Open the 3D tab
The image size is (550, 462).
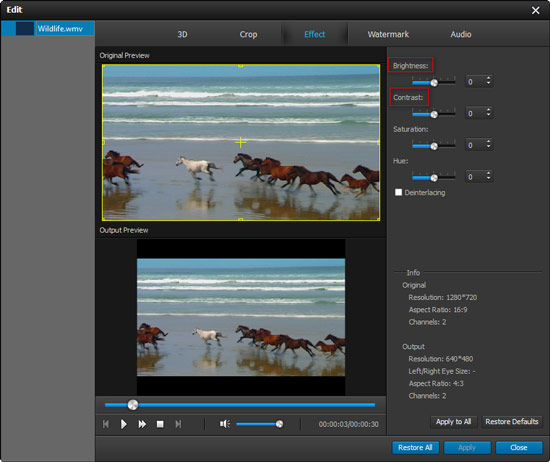click(x=182, y=34)
